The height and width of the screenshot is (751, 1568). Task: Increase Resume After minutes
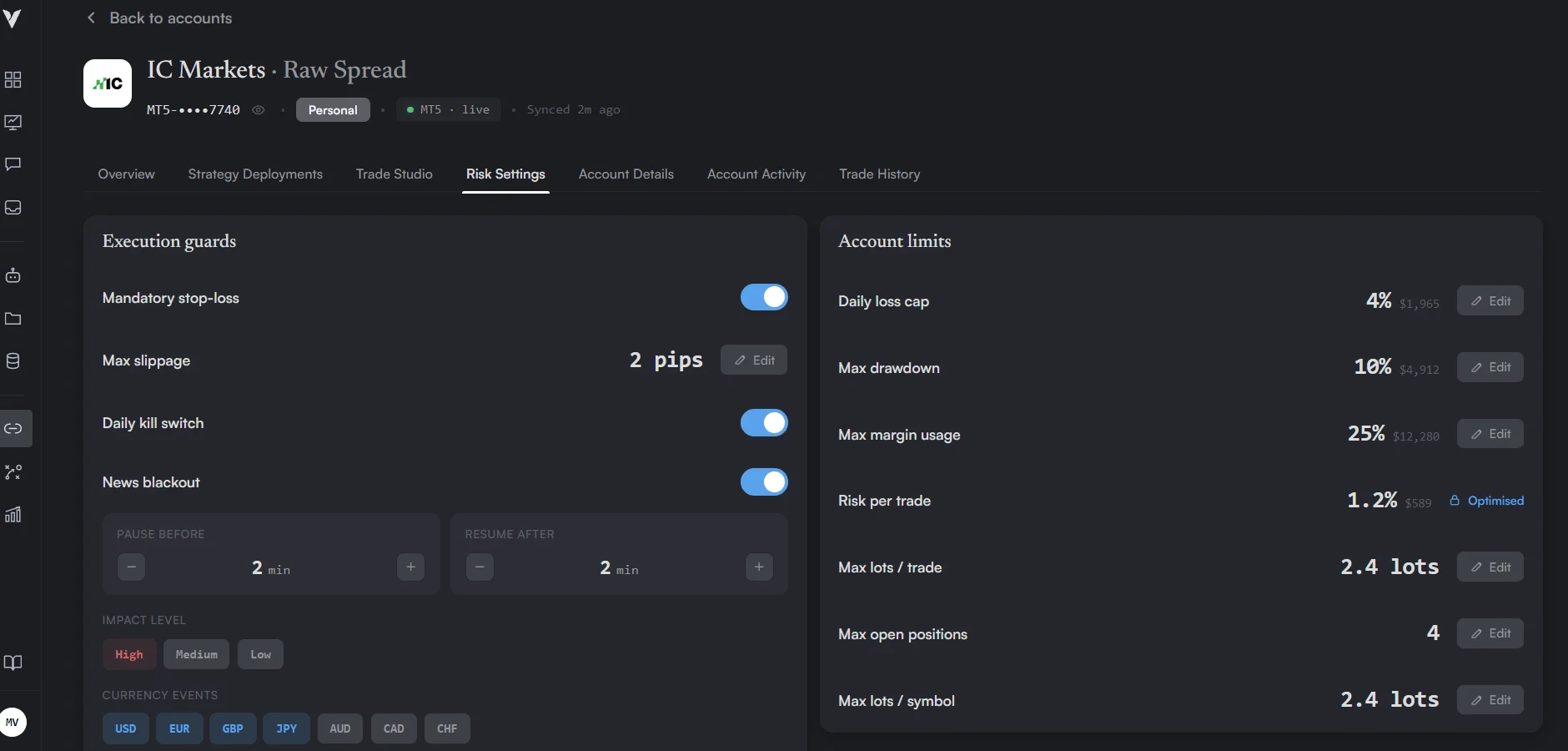pos(759,567)
